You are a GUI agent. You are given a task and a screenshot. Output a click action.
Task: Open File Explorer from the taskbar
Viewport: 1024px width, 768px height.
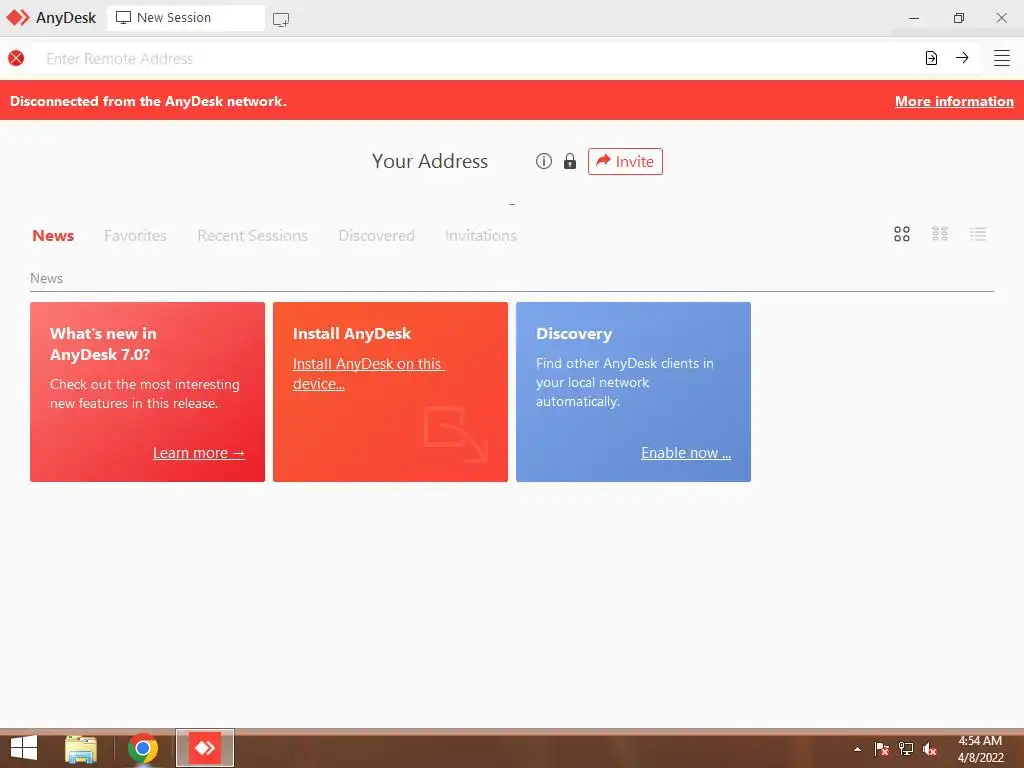click(81, 748)
